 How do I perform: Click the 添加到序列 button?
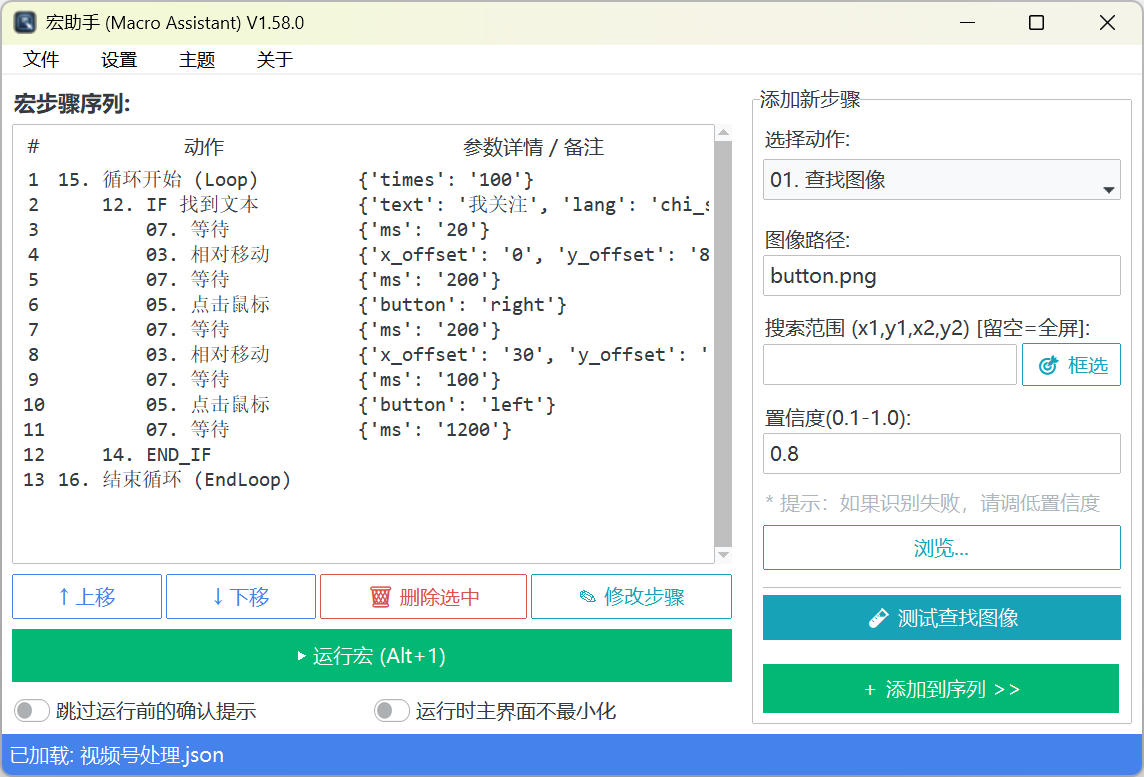941,689
